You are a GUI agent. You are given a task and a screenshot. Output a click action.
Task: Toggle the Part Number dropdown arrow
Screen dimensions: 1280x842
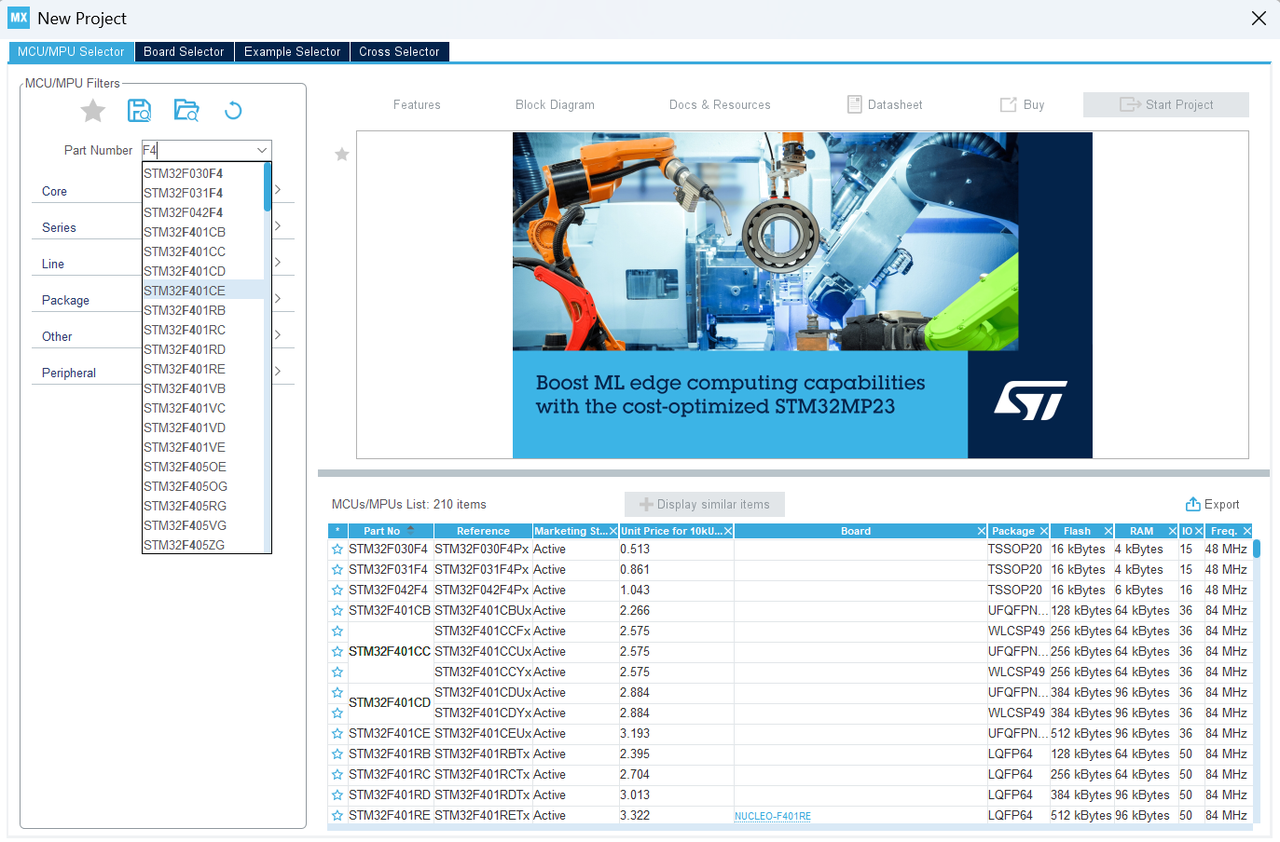click(262, 150)
